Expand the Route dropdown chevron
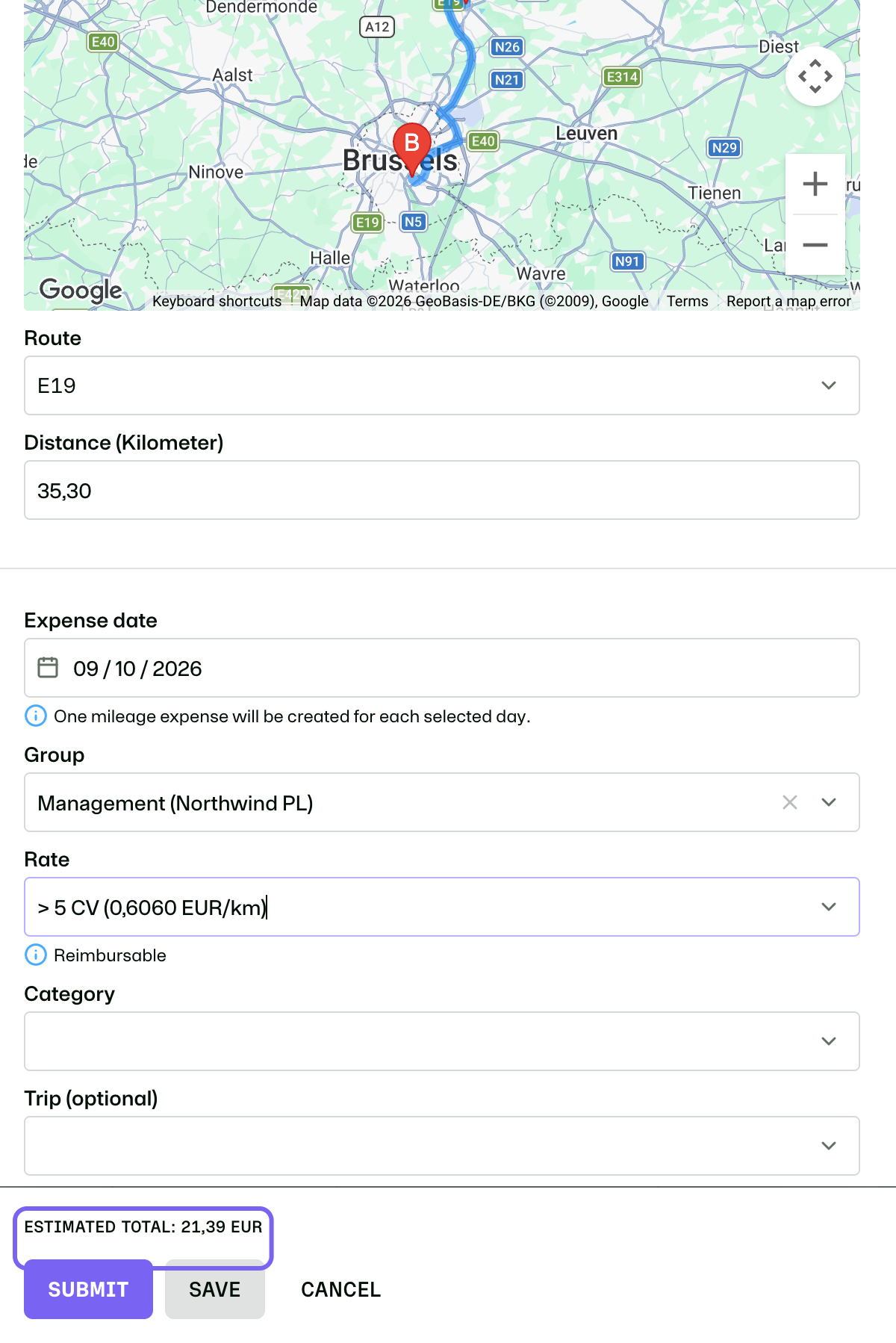This screenshot has width=896, height=1343. pos(829,385)
